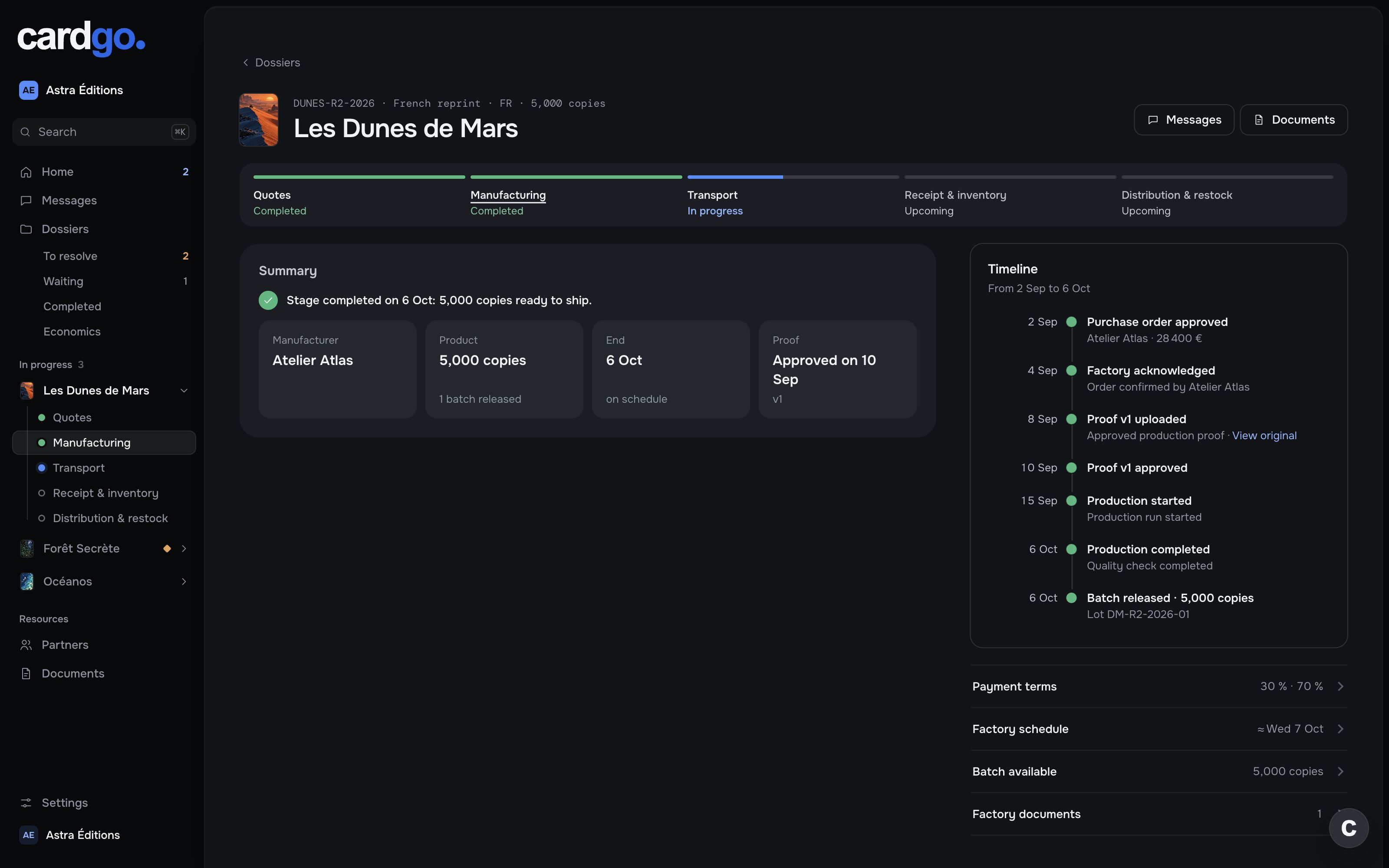Click the Home icon in sidebar

coord(26,172)
